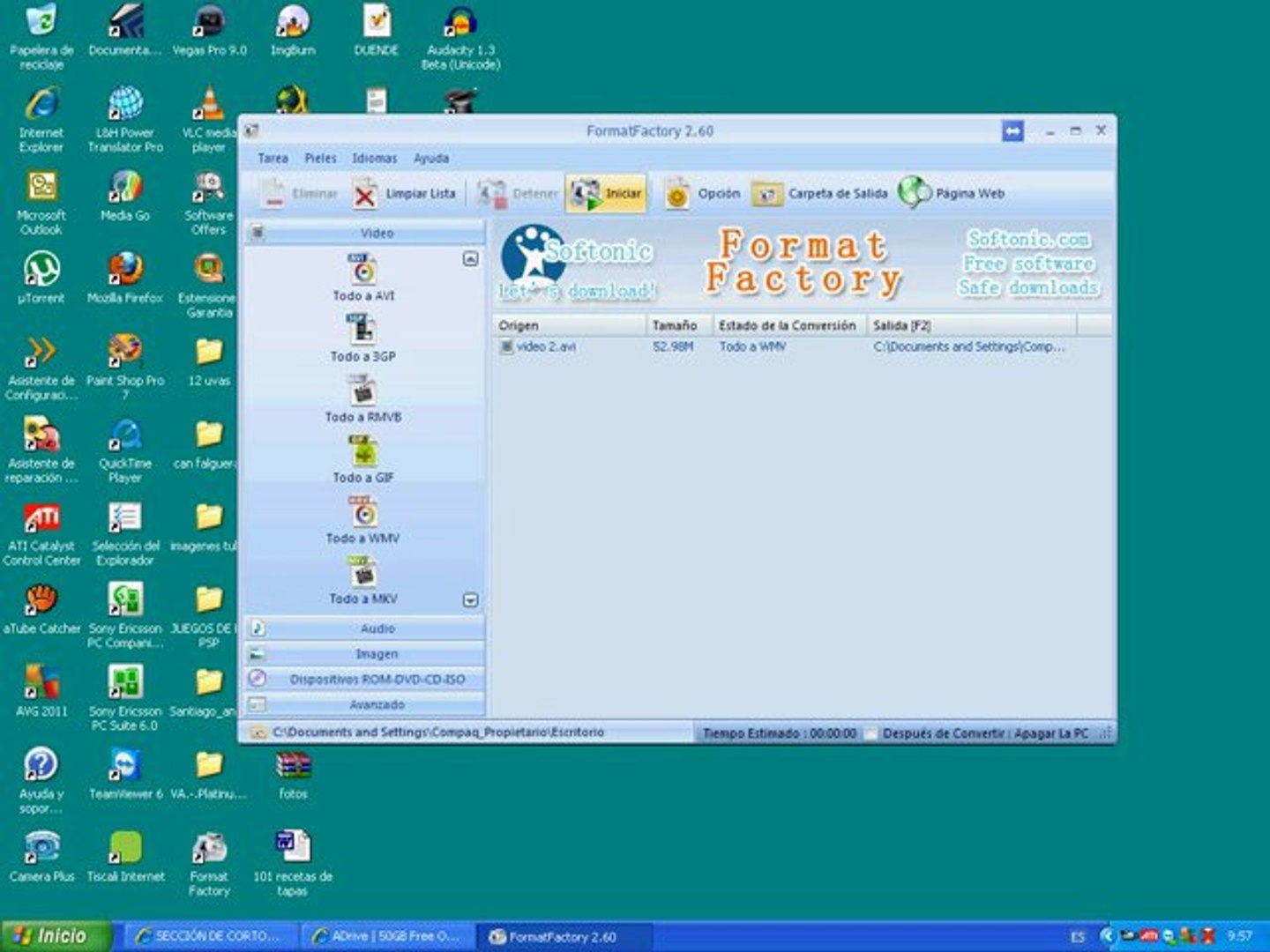Click the Tamaño column header
The height and width of the screenshot is (952, 1270).
679,325
